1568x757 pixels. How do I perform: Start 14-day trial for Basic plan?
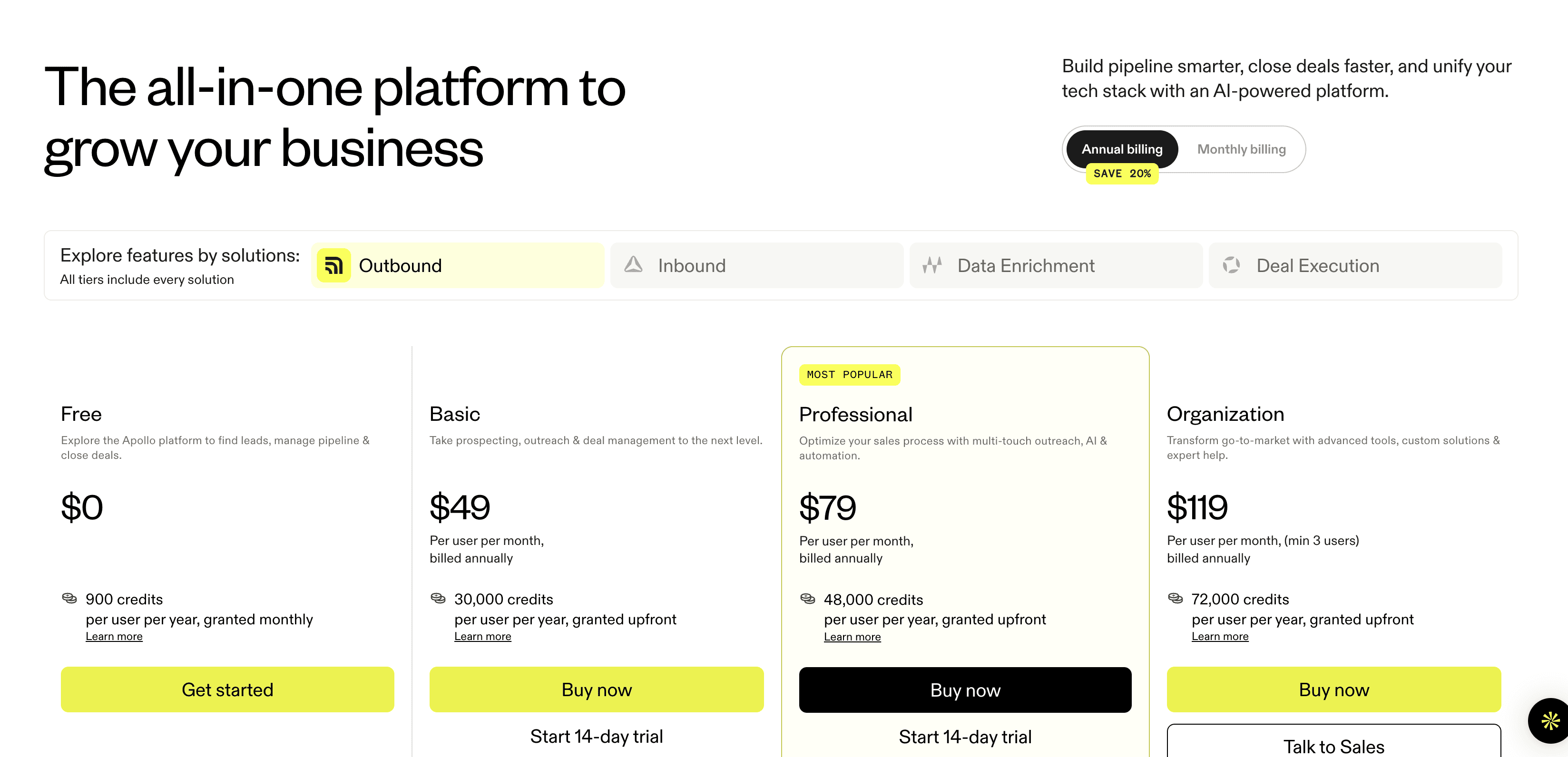596,736
